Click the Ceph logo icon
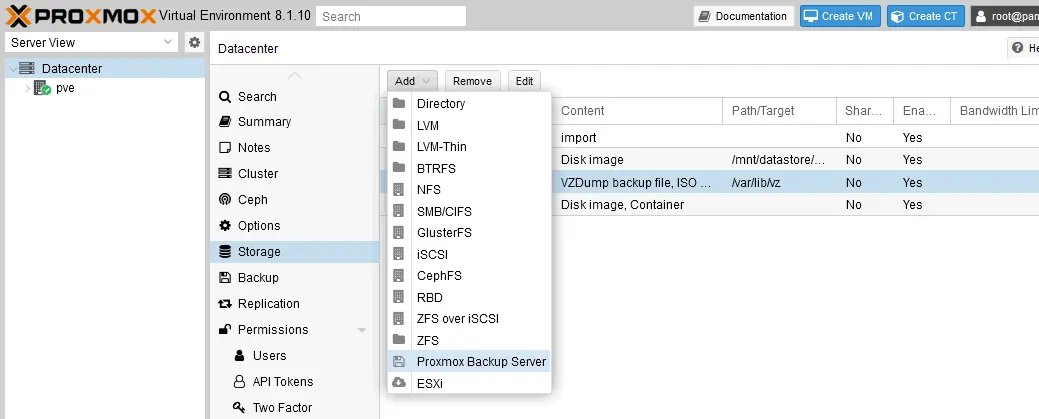This screenshot has width=1039, height=419. tap(225, 200)
